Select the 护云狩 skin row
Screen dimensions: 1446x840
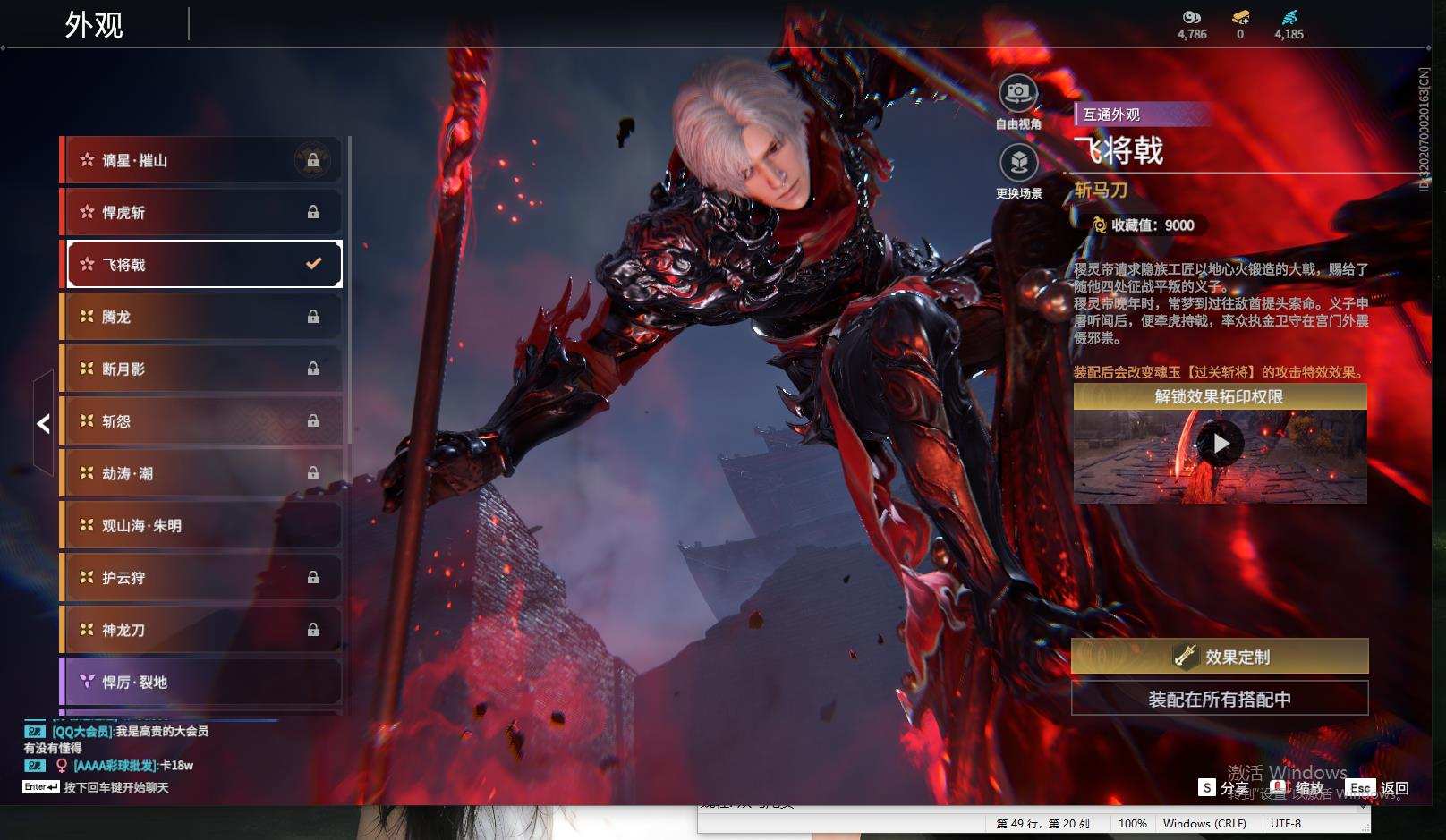[x=200, y=577]
